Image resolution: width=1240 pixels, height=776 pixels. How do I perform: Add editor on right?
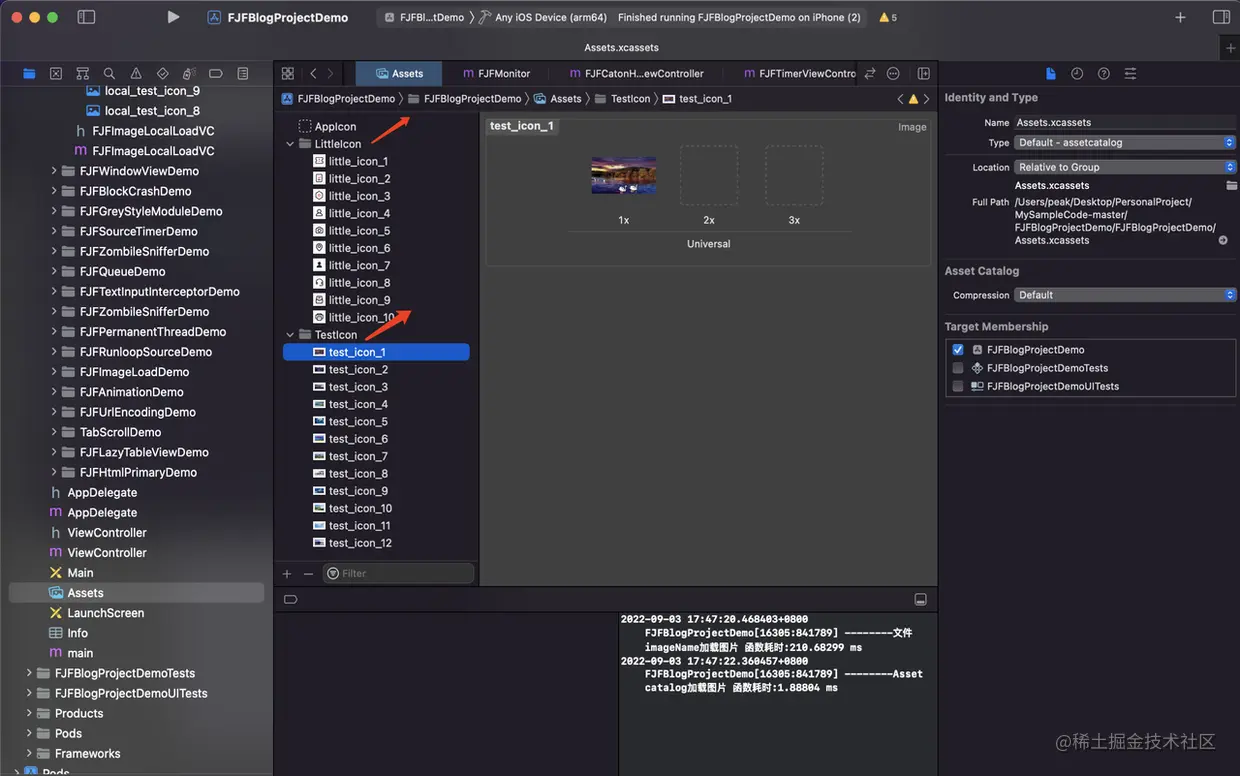pos(924,73)
